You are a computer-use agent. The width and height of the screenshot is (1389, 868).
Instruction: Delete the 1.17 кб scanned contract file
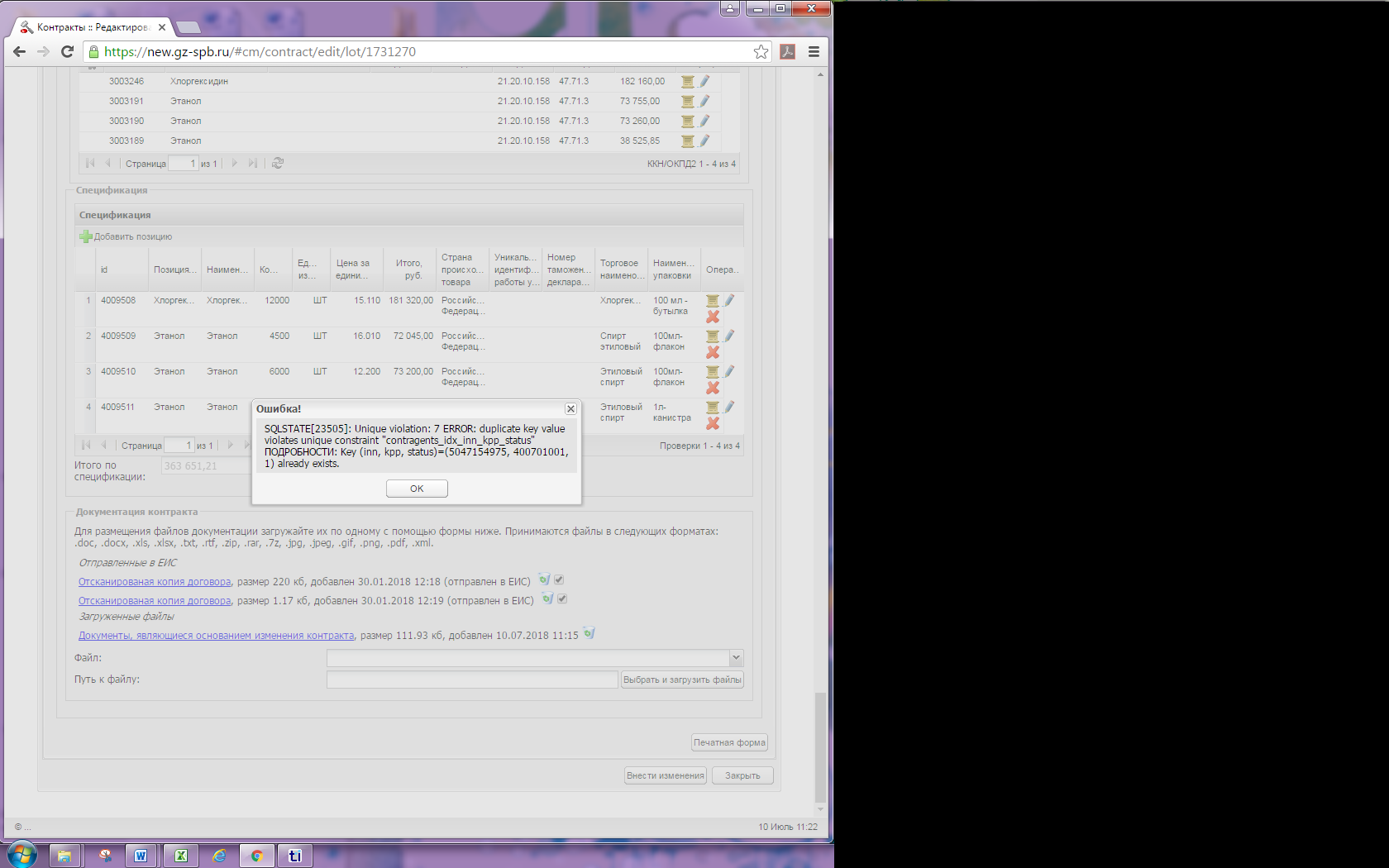coord(547,599)
